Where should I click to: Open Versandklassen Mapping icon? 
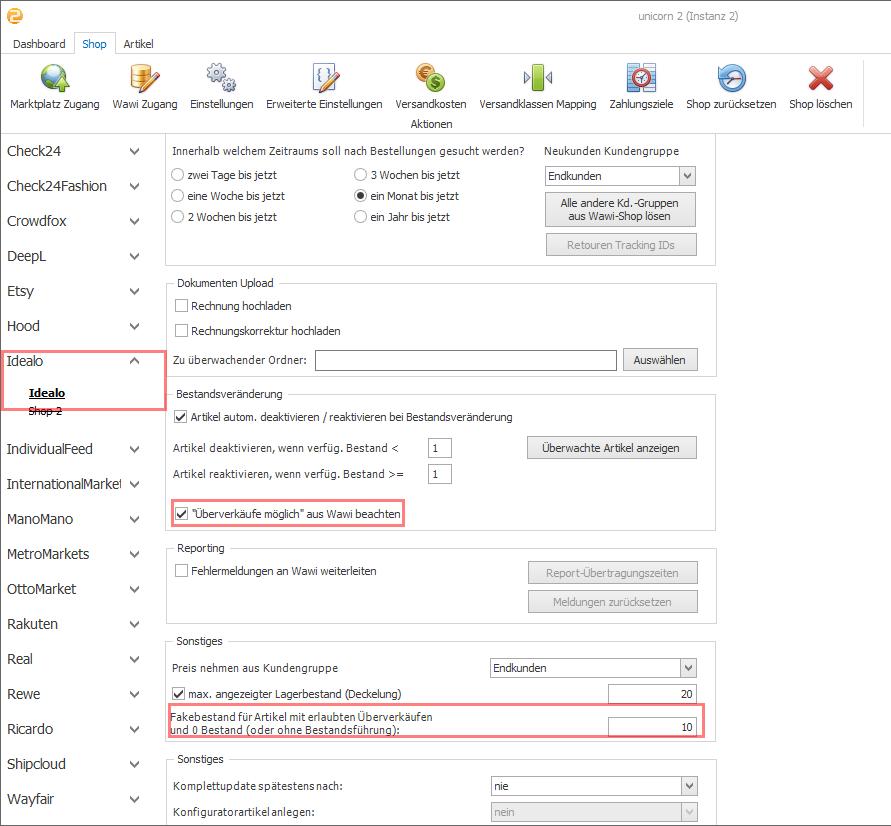point(538,78)
